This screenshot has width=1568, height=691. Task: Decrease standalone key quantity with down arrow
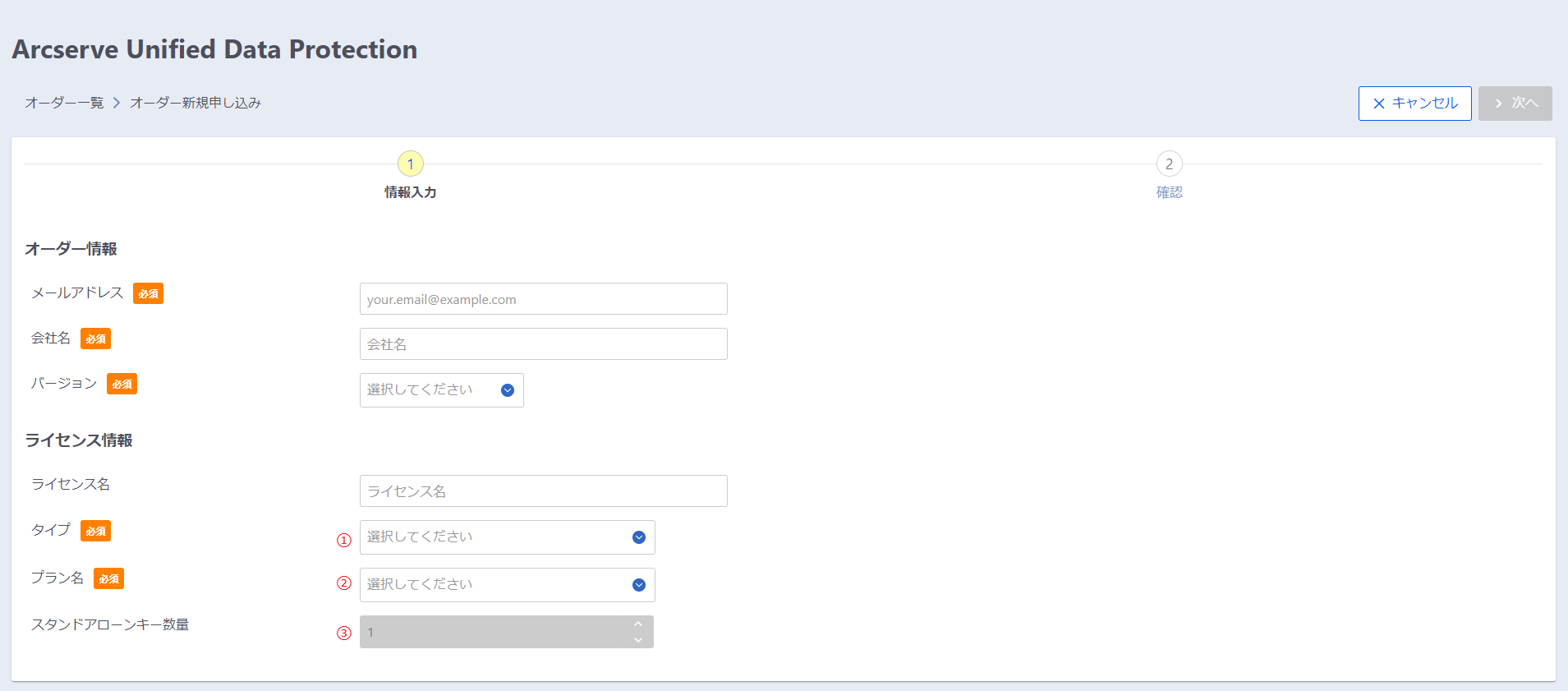coord(638,640)
